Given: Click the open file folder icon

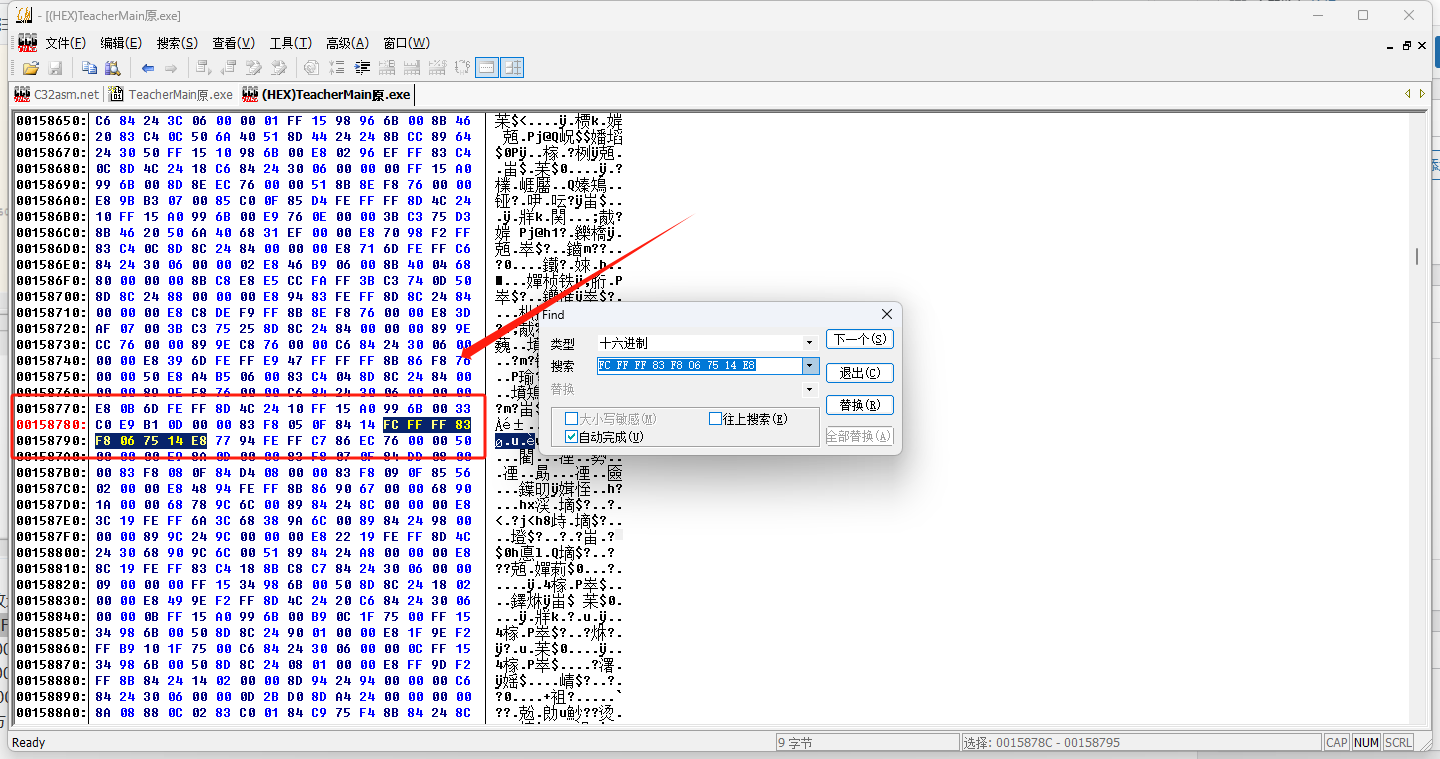Looking at the screenshot, I should (30, 68).
